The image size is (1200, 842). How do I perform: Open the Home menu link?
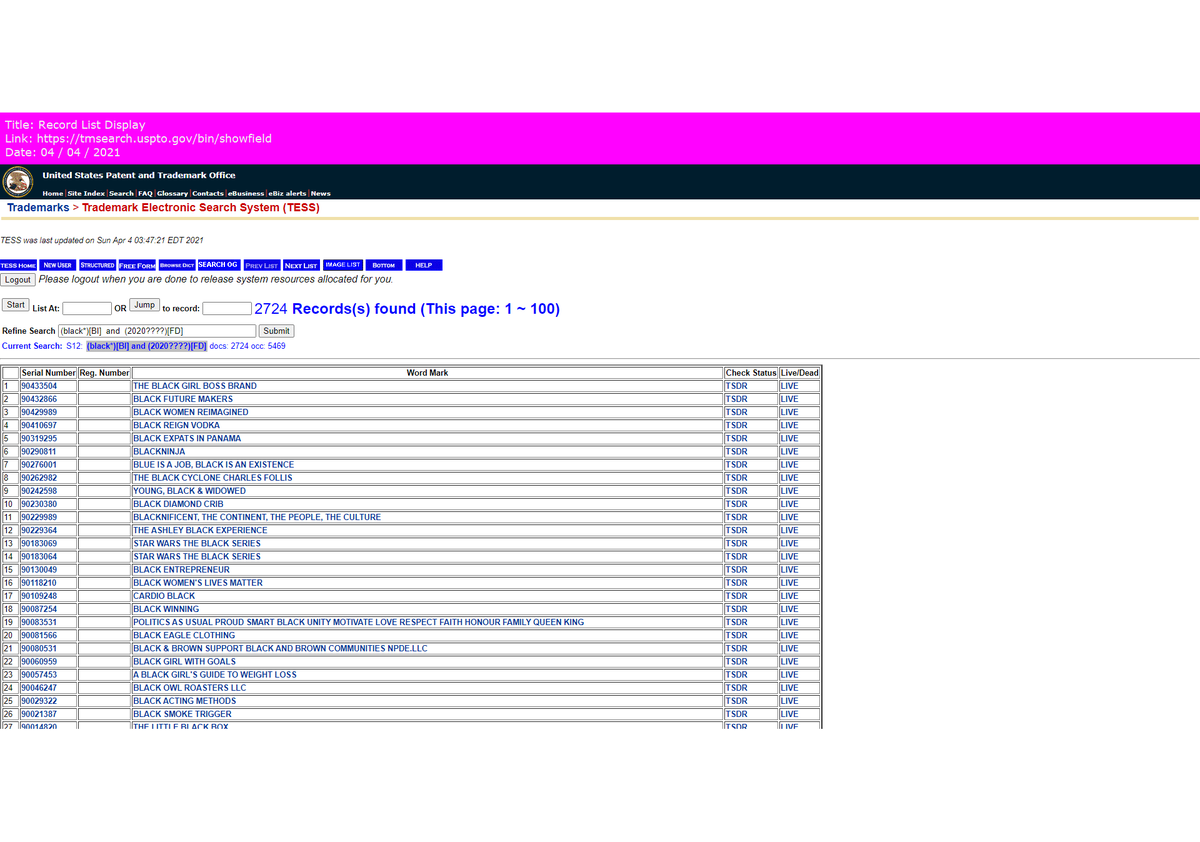click(53, 193)
